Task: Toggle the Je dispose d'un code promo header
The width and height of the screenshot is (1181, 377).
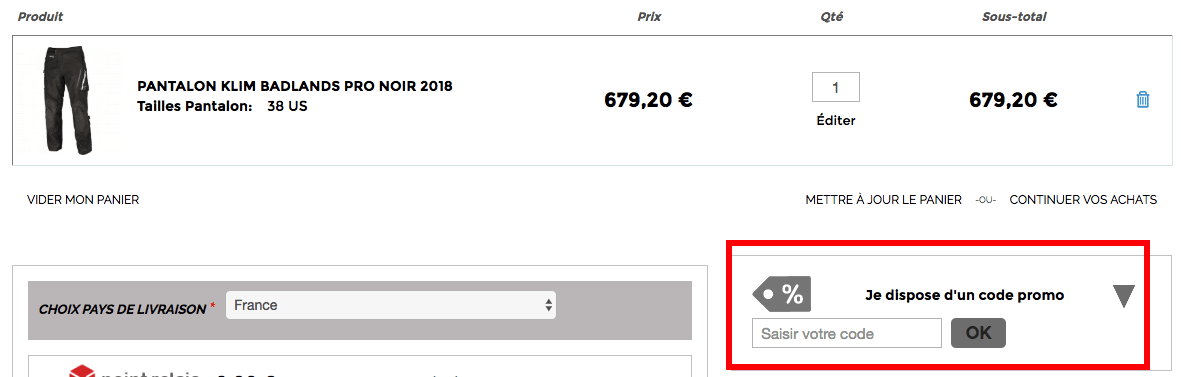Action: [x=965, y=296]
